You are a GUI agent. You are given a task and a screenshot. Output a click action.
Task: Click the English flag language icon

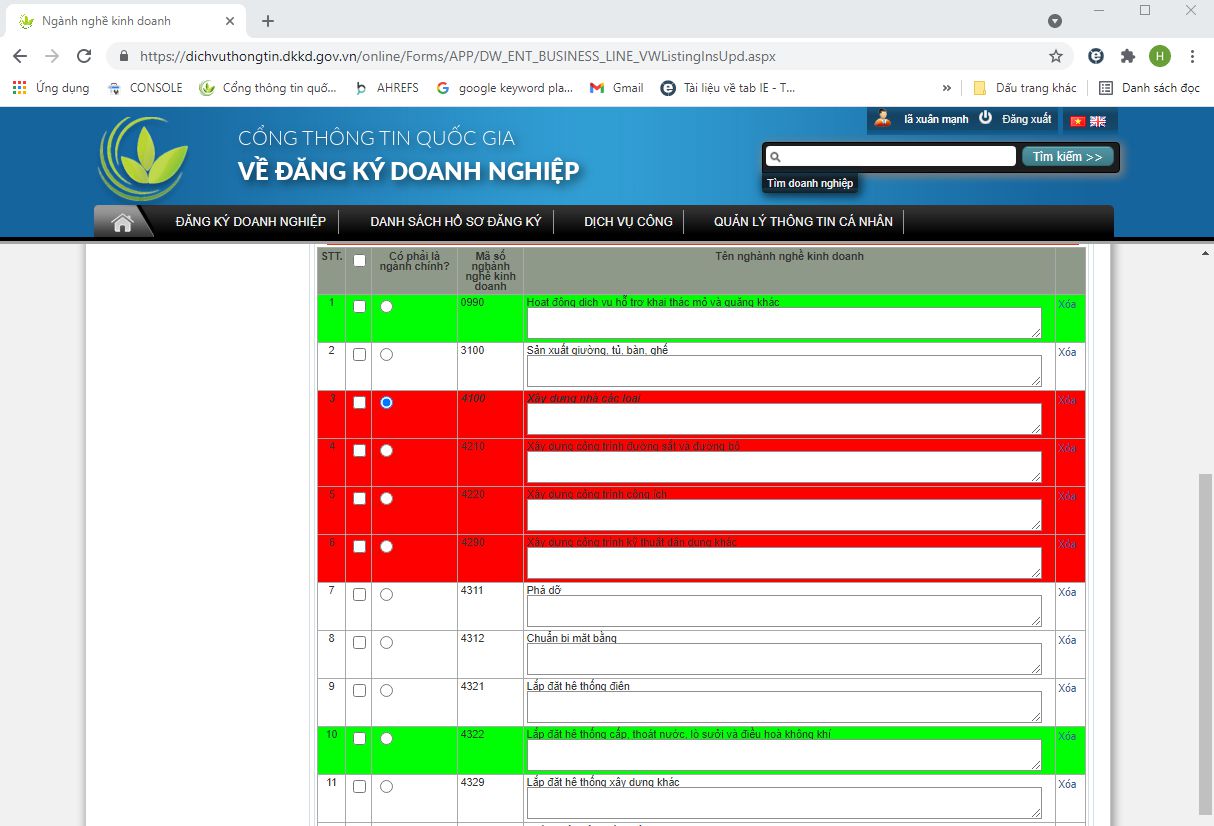tap(1098, 121)
